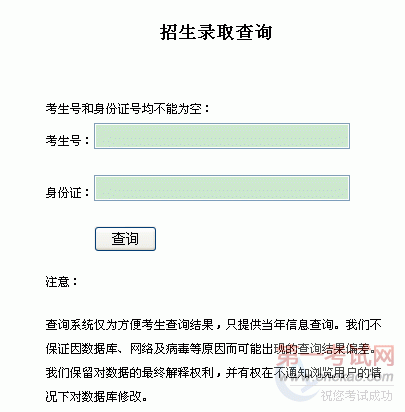The image size is (405, 412).
Task: Click the 招生录取查询 page heading
Action: 216,32
